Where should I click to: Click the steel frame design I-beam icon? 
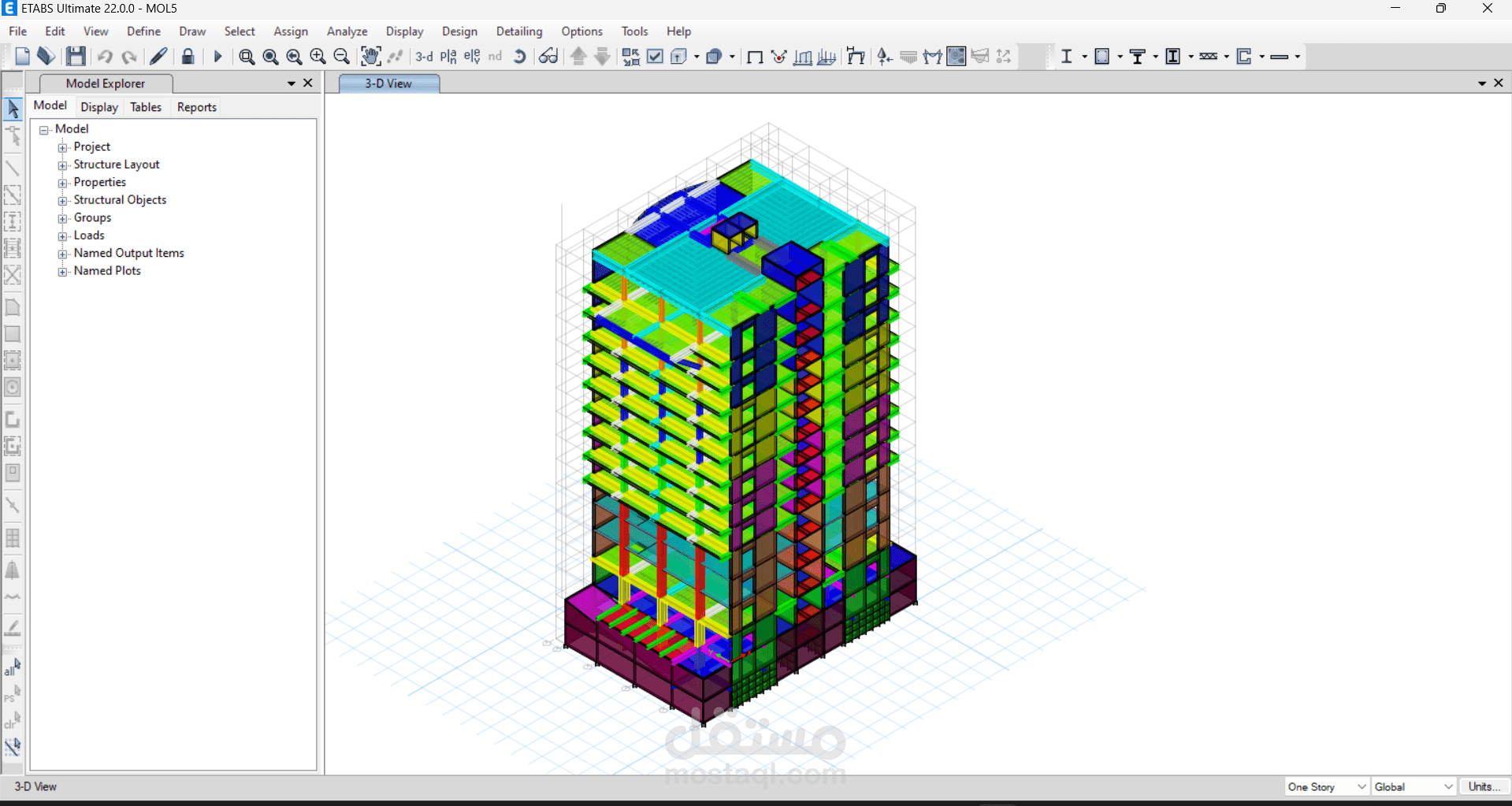coord(1067,56)
